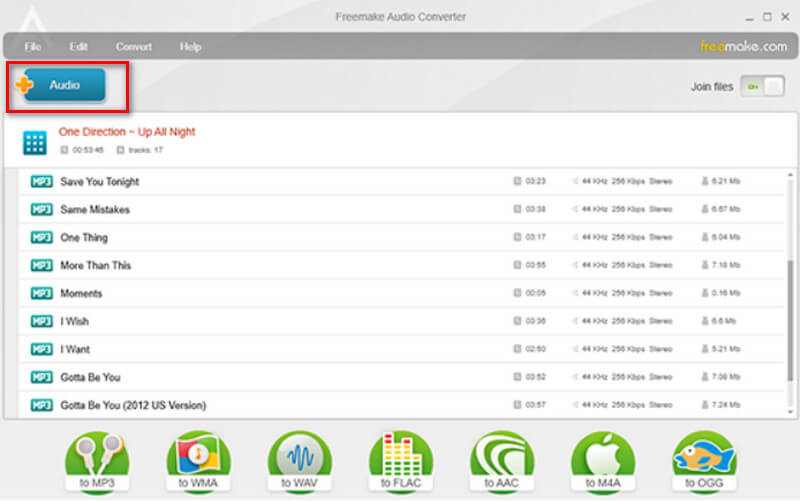Expand the Convert menu
Screen dimensions: 800x501
134,47
